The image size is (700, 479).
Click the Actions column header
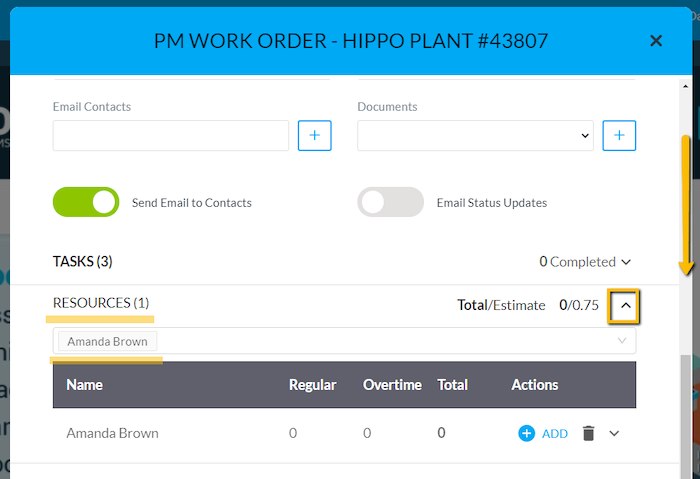(x=535, y=385)
